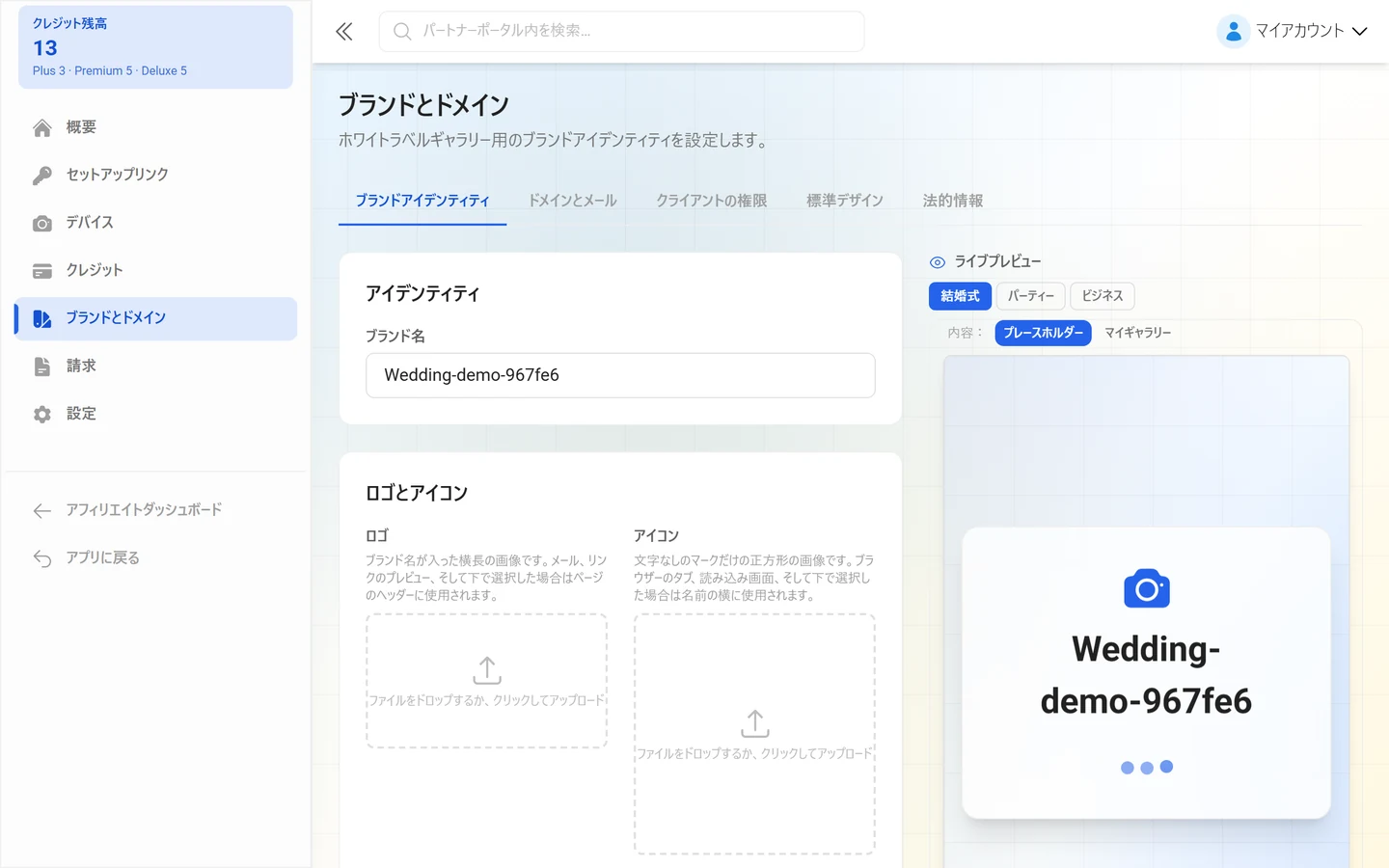Click the left arrow icon for アフィリエイトダッシュボード
Screen dimensions: 1389x868
[42, 510]
